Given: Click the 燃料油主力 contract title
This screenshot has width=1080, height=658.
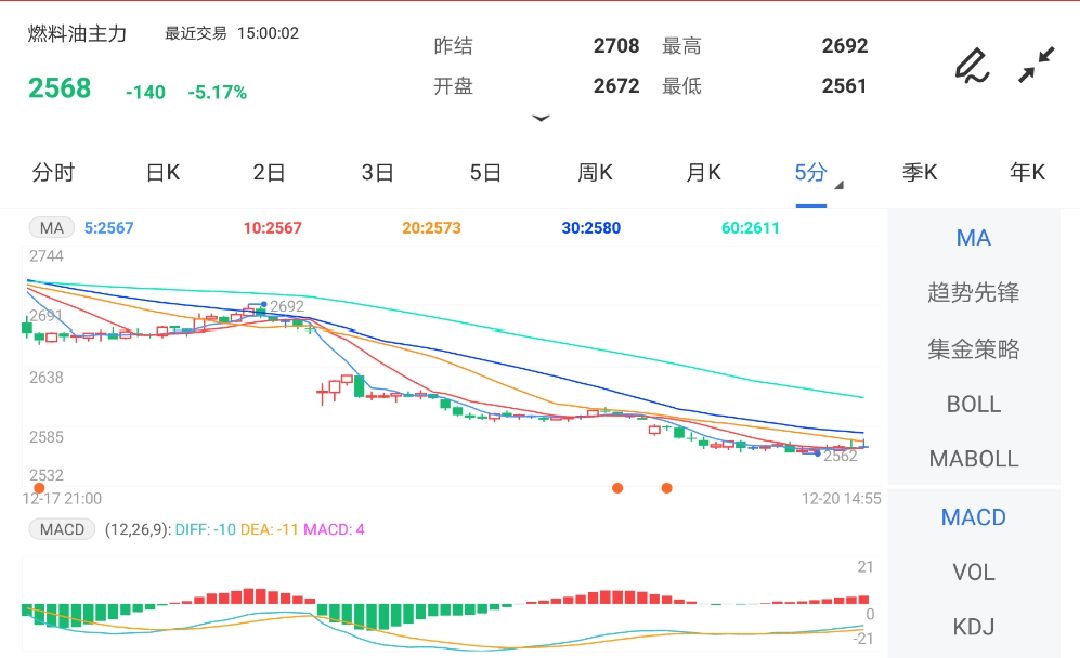Looking at the screenshot, I should (77, 34).
